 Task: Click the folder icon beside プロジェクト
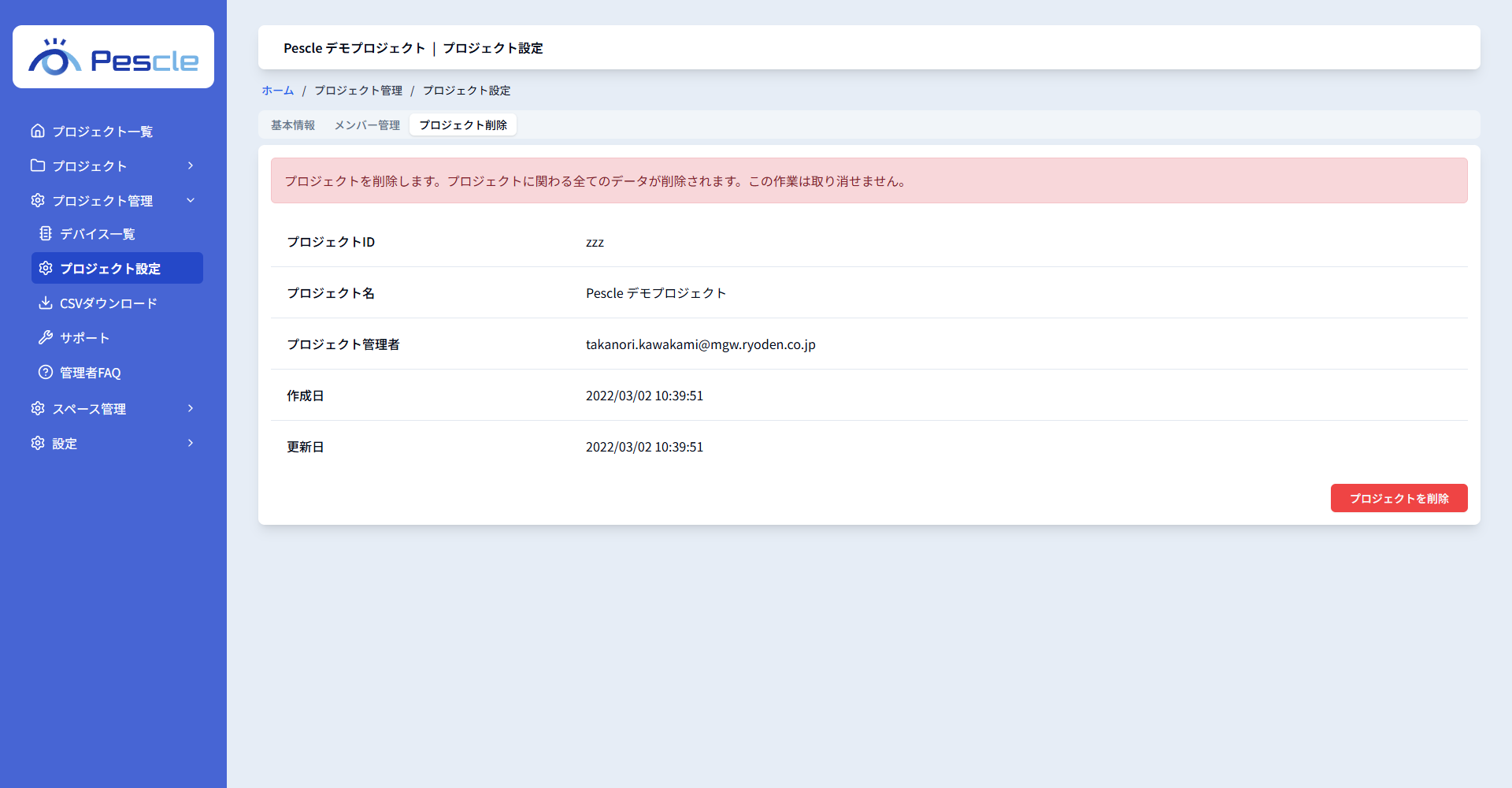click(x=38, y=165)
